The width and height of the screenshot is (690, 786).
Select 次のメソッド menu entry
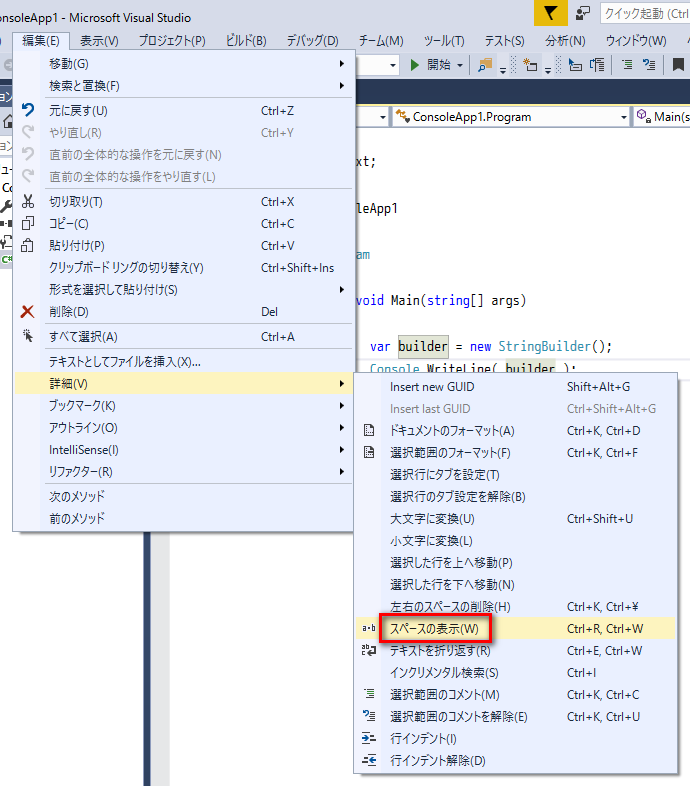coord(184,496)
